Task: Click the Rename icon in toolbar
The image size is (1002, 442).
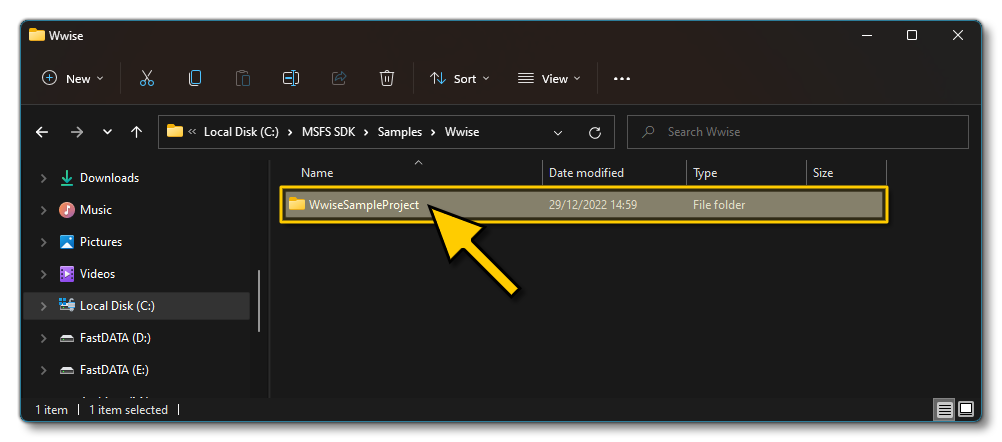Action: [291, 78]
